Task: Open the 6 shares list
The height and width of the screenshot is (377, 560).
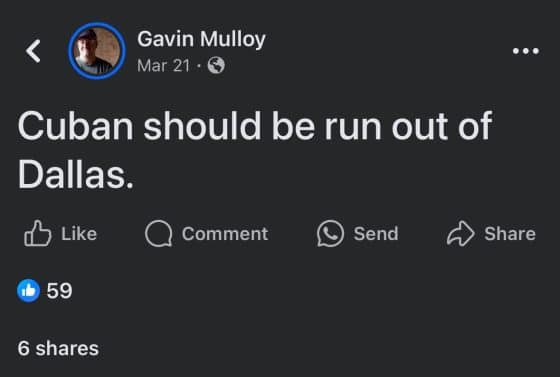Action: [58, 348]
